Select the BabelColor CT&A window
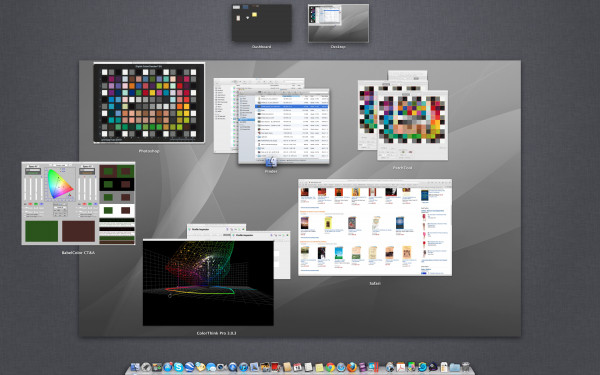This screenshot has width=600, height=375. coord(78,203)
